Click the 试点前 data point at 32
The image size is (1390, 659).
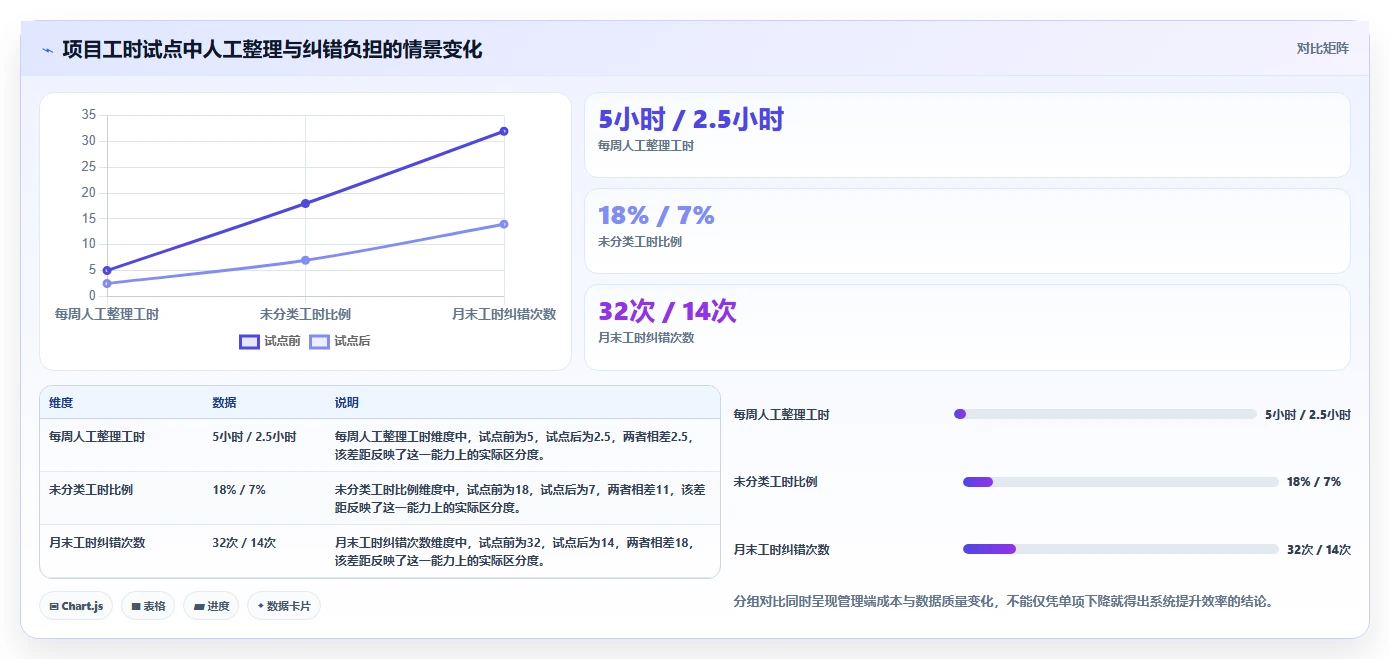point(504,131)
